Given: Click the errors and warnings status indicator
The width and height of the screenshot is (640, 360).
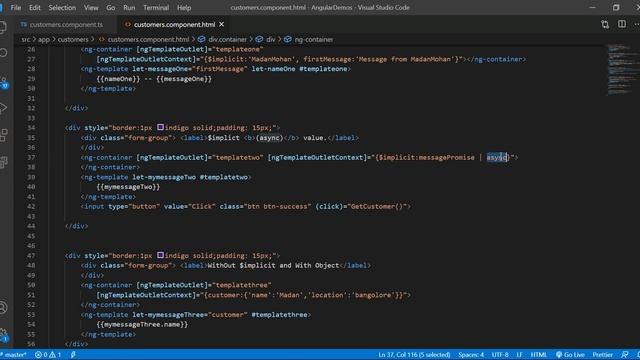Looking at the screenshot, I should tap(48, 355).
